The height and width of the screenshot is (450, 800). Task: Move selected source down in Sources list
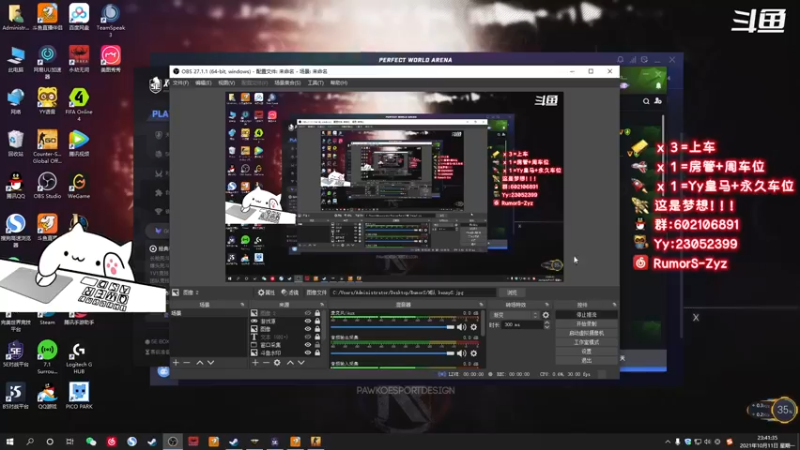(x=301, y=362)
